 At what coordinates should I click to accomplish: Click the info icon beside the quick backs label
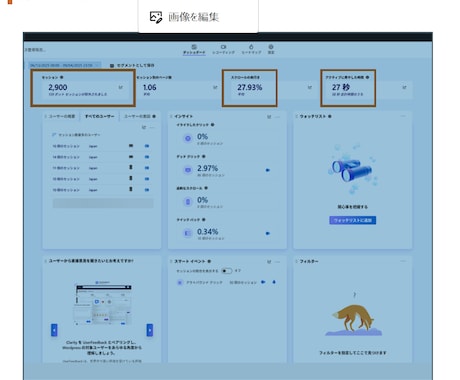(x=204, y=220)
